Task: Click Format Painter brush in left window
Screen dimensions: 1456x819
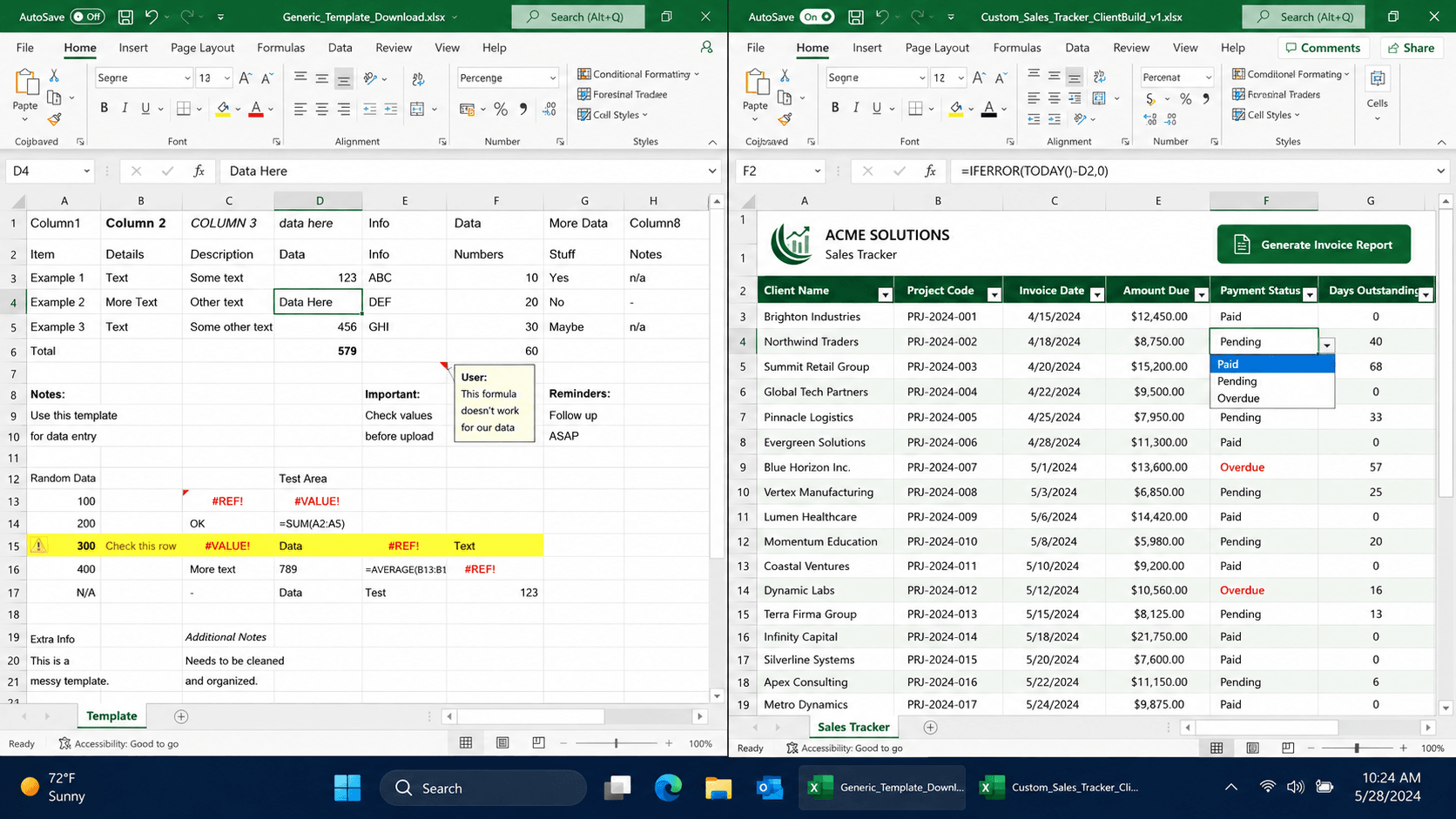Action: [x=55, y=118]
